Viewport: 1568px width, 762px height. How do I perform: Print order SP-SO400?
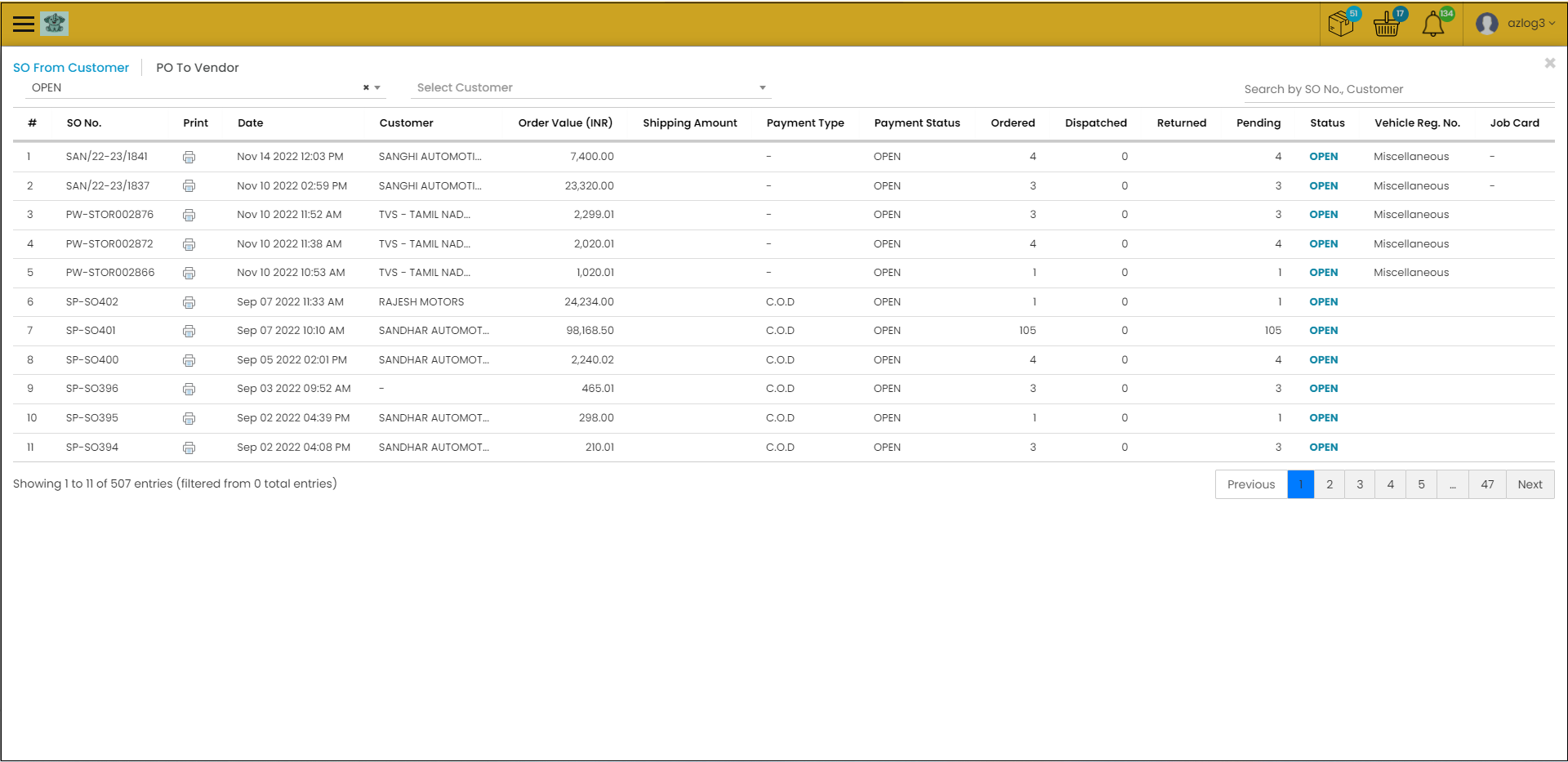coord(189,360)
